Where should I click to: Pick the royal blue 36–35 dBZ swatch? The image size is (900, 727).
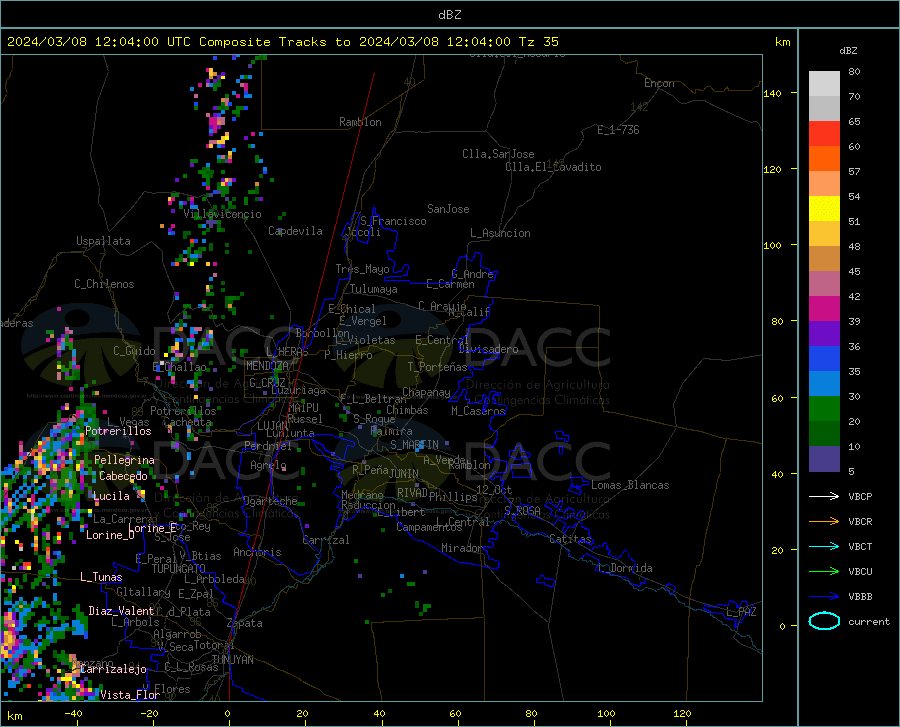click(x=824, y=359)
